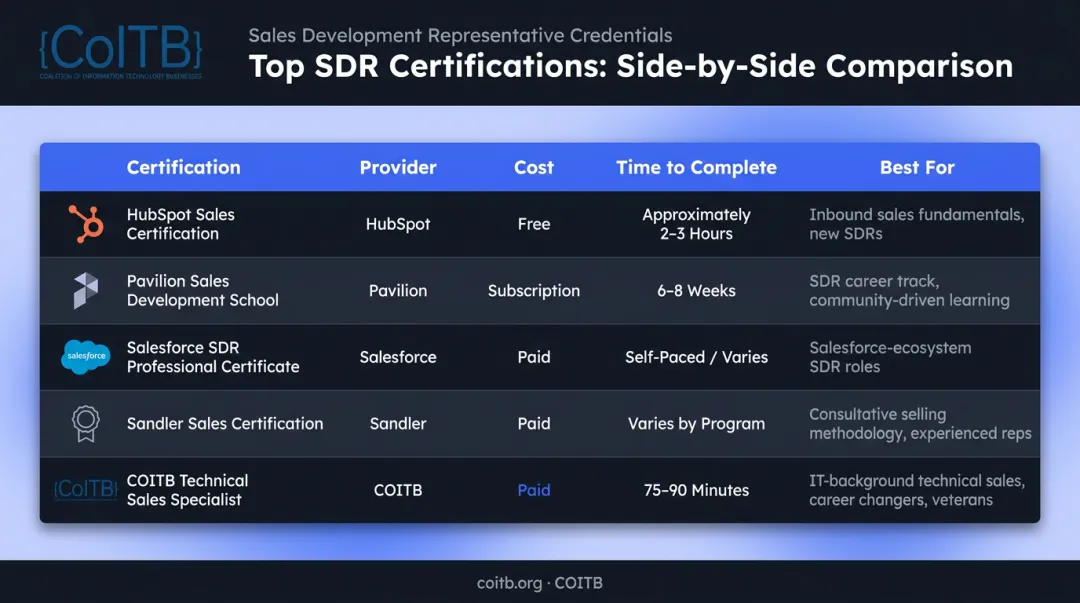Click the COITB provider cell
The width and height of the screenshot is (1080, 603).
[398, 490]
